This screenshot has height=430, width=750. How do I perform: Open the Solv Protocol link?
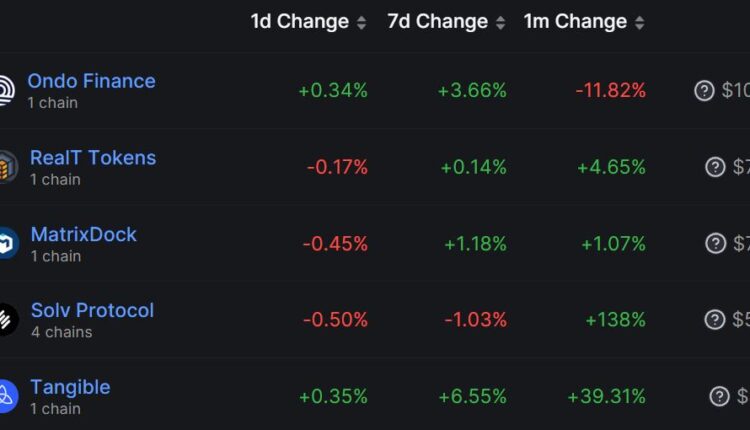pos(92,310)
